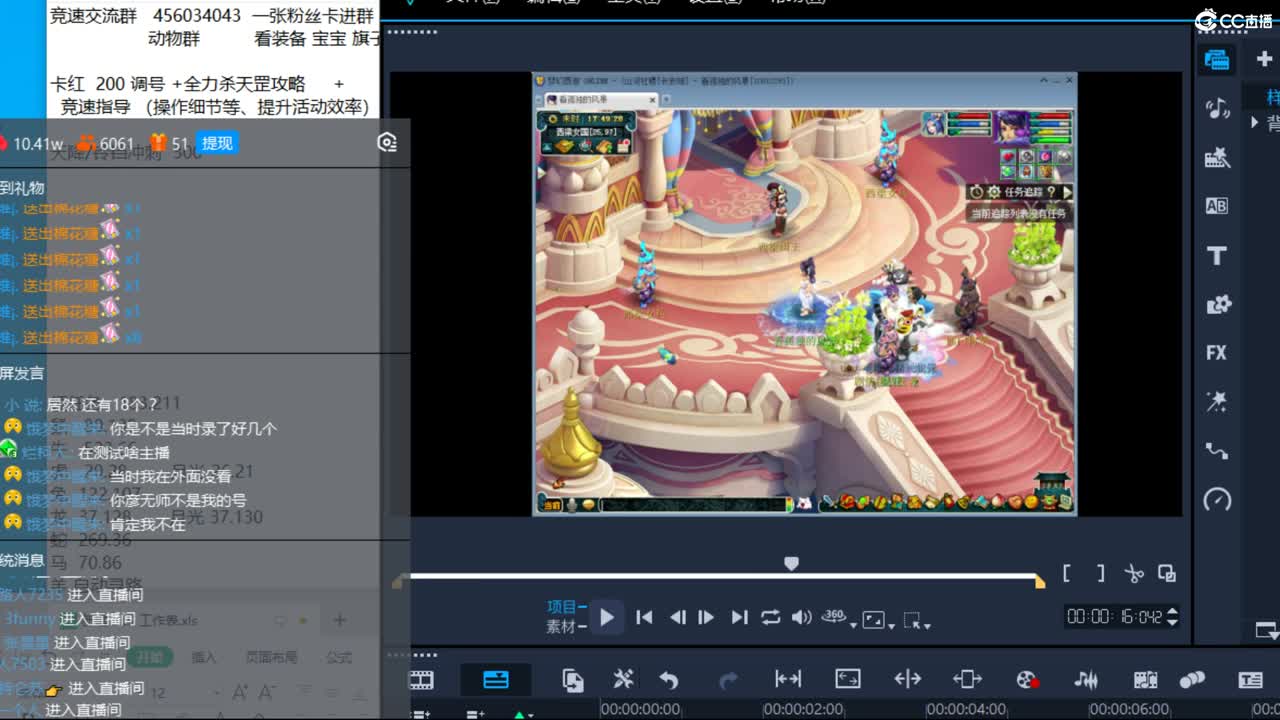This screenshot has width=1280, height=720.
Task: Open the Path motion library
Action: coord(1217,451)
